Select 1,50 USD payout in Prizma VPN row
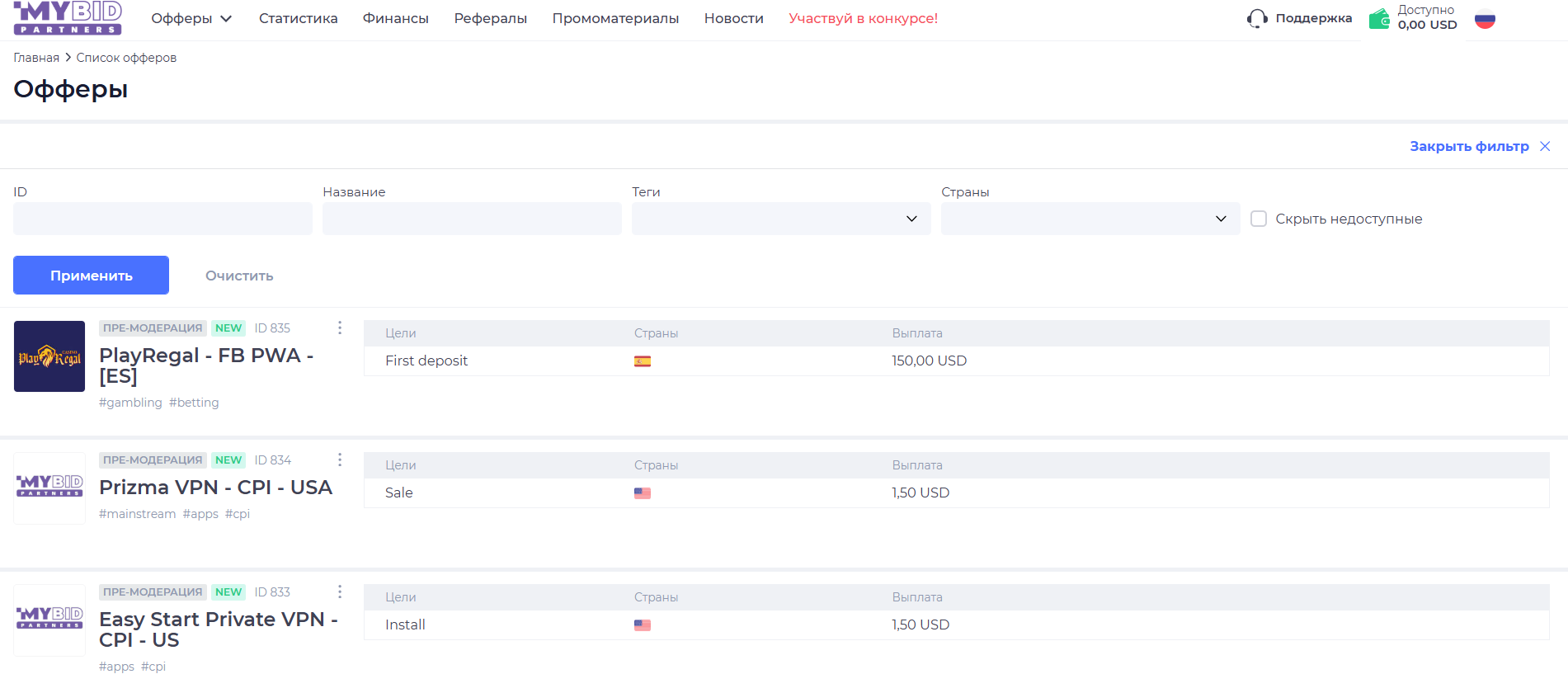 pyautogui.click(x=921, y=493)
